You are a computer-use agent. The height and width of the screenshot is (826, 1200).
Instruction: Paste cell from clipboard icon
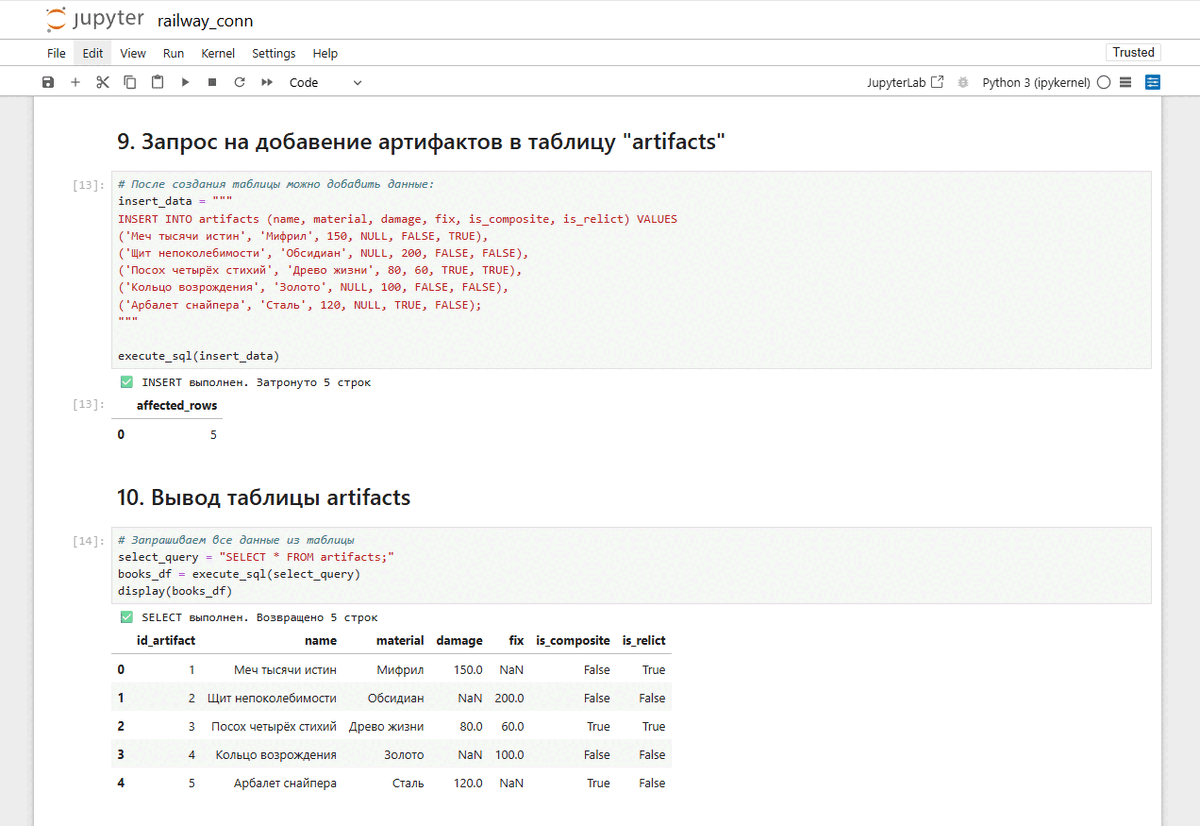[157, 83]
